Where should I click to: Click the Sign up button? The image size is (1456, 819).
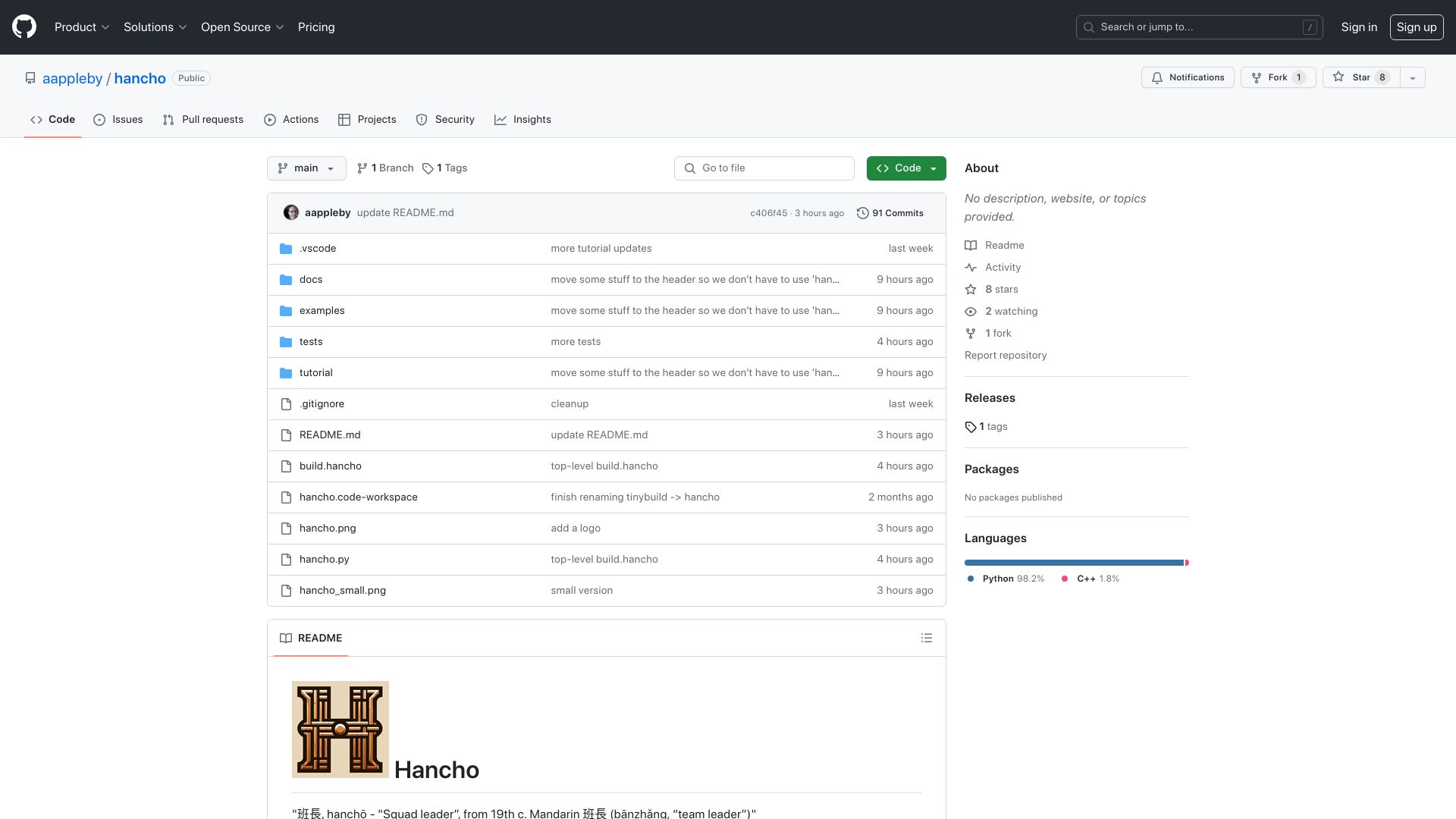pos(1416,27)
